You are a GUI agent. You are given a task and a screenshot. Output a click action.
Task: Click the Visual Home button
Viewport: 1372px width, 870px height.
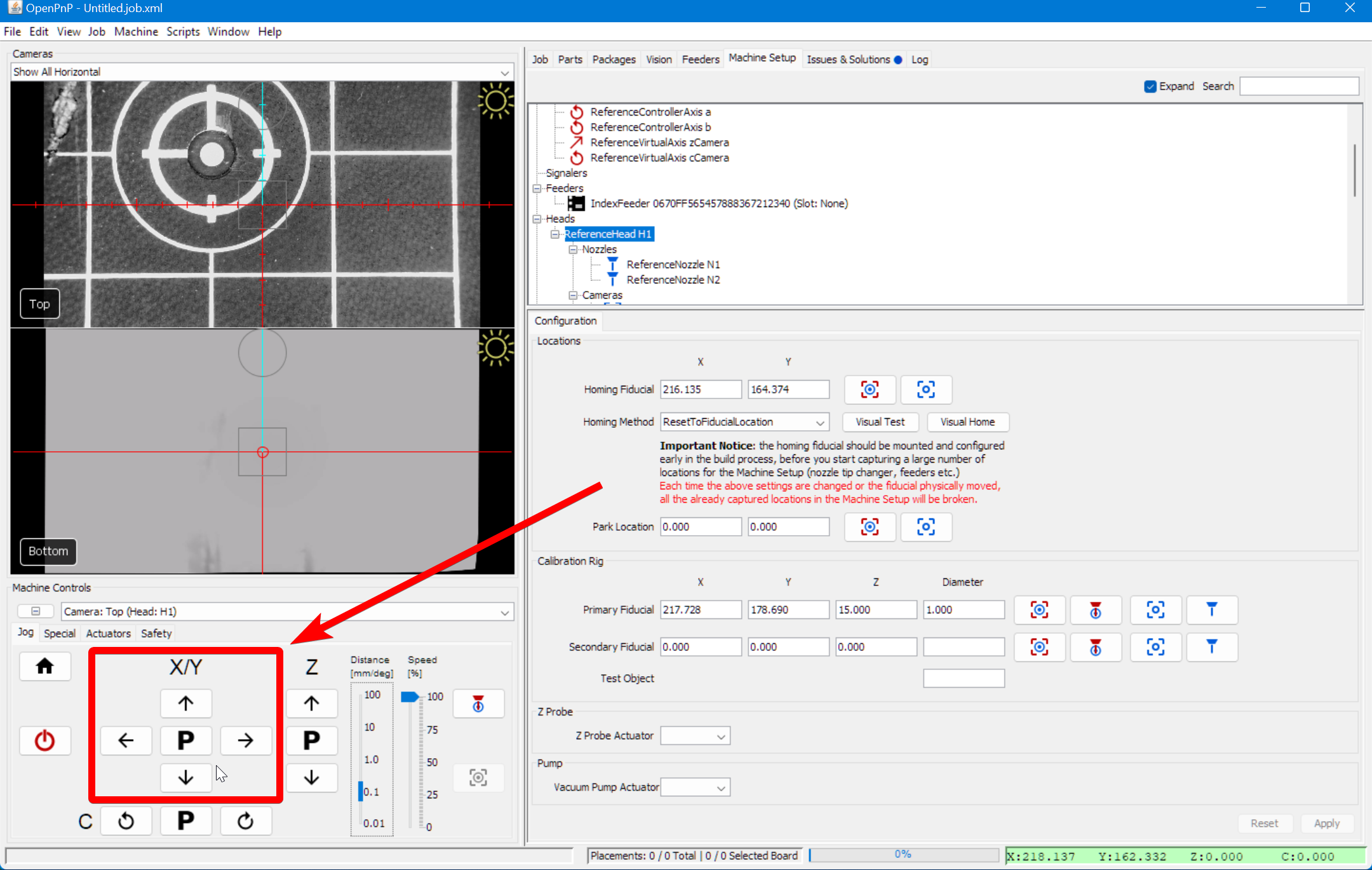pos(967,421)
